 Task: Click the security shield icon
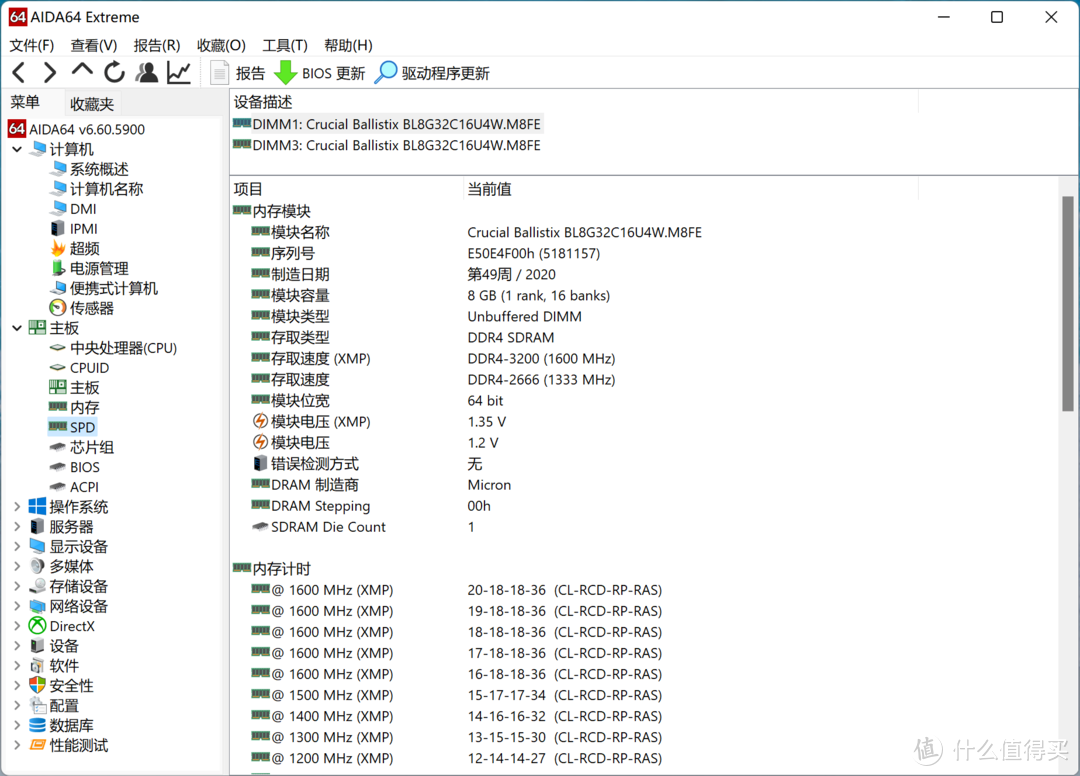coord(37,685)
